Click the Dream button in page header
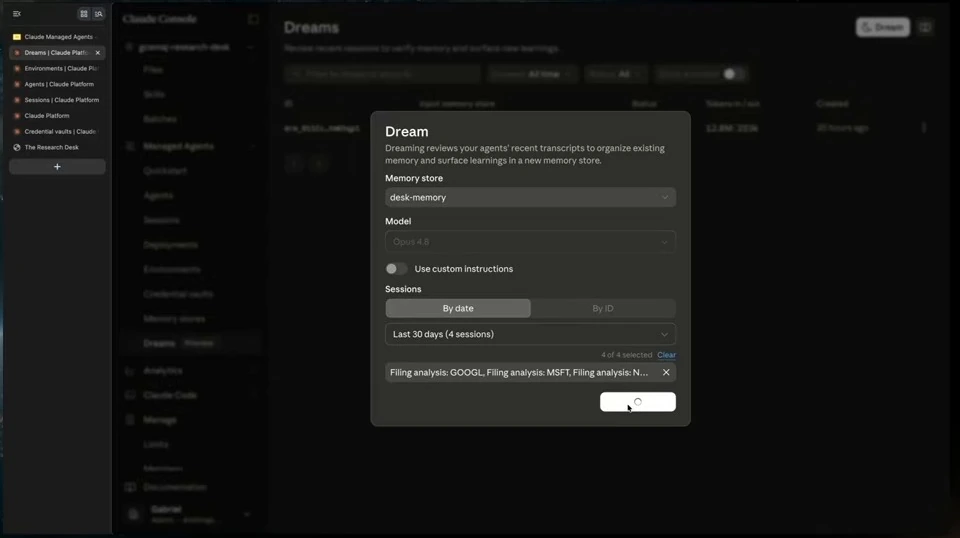960x538 pixels. pos(883,28)
